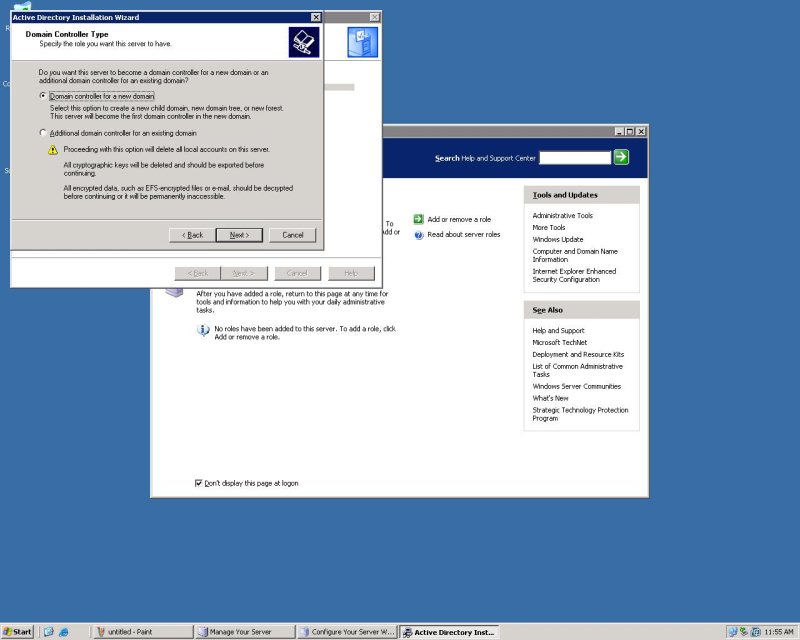800x640 pixels.
Task: Open Windows Update link
Action: click(558, 239)
